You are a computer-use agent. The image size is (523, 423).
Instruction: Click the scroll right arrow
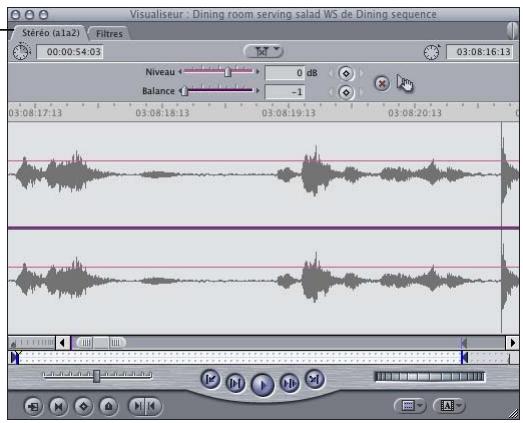pyautogui.click(x=513, y=343)
